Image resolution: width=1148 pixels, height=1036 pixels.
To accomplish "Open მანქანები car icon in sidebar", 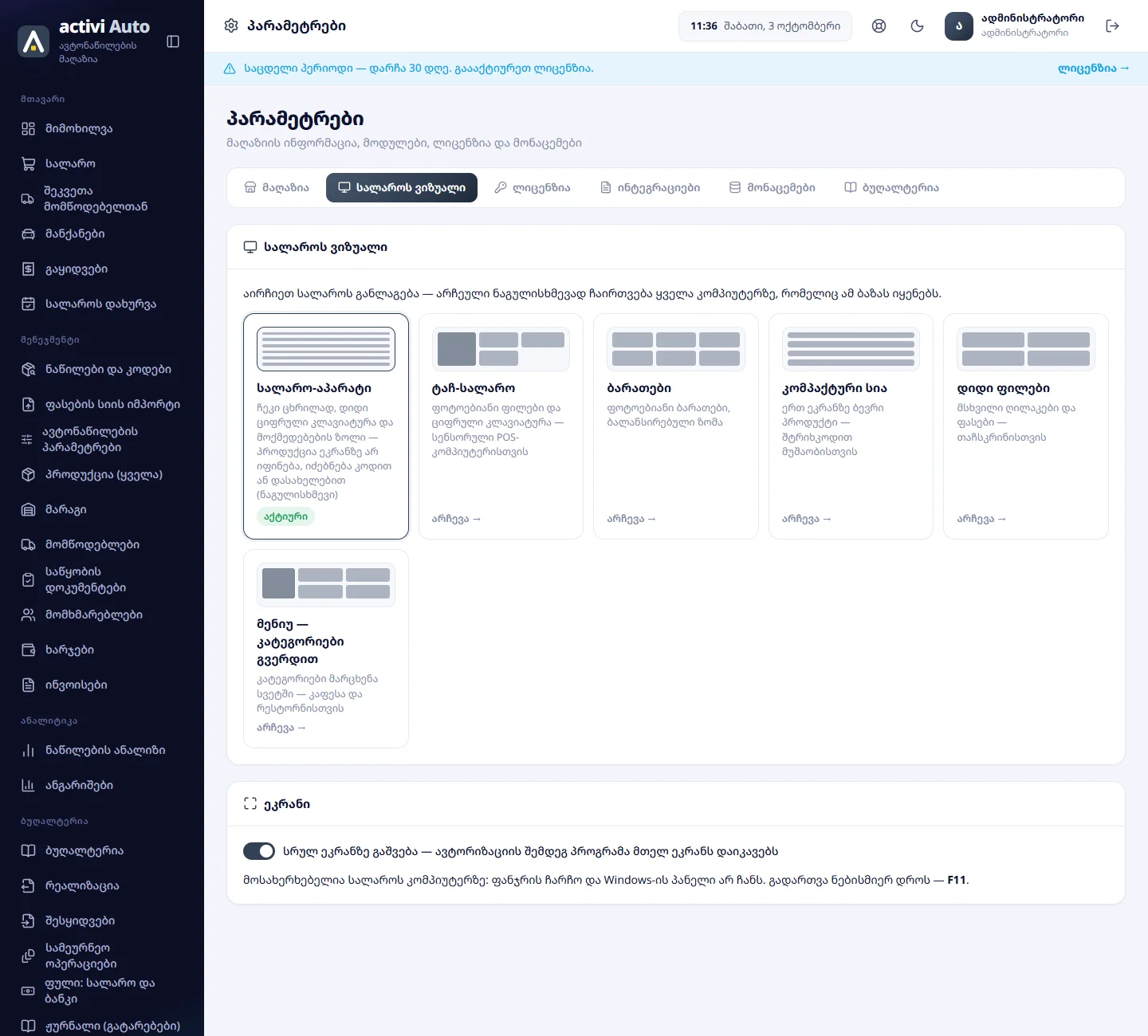I will point(29,233).
